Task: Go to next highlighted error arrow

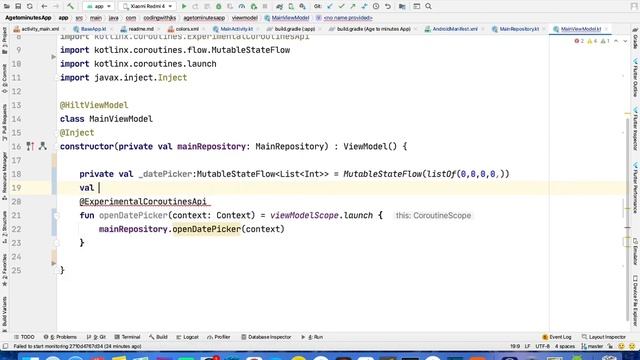Action: click(625, 41)
